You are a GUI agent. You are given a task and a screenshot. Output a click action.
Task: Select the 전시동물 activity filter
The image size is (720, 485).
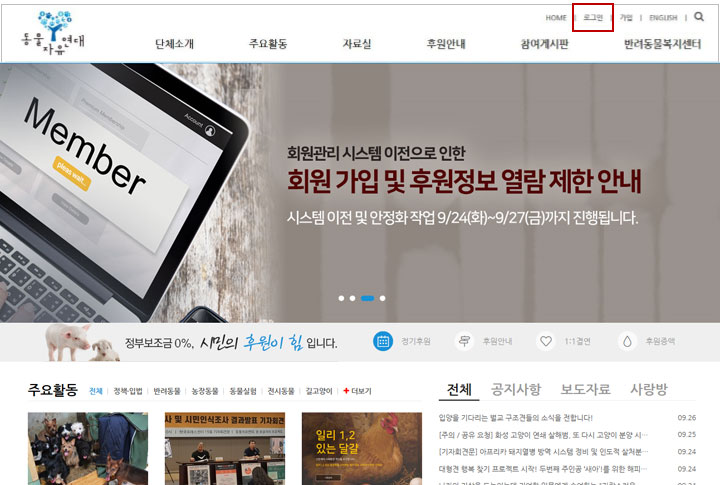tap(281, 391)
